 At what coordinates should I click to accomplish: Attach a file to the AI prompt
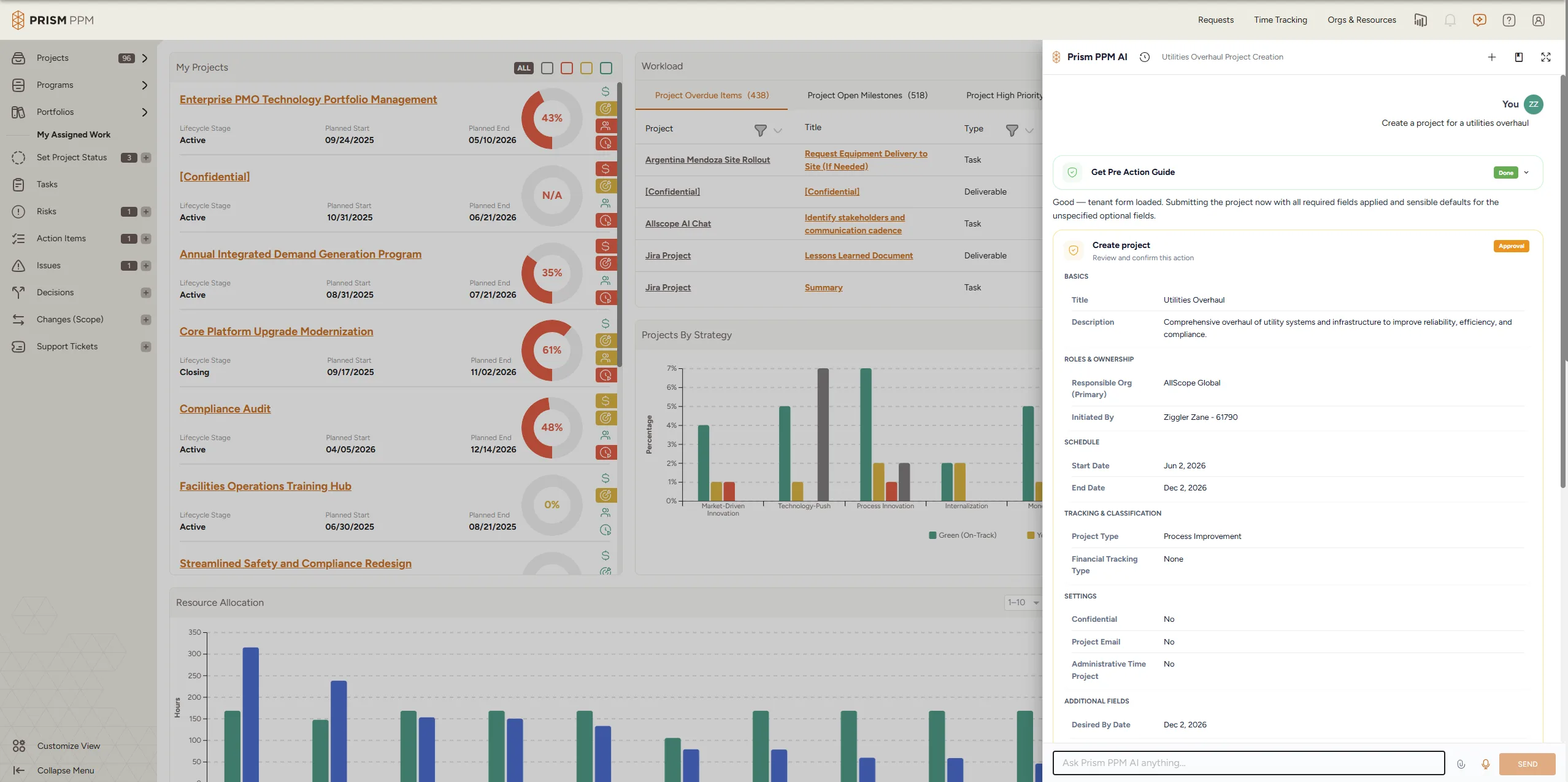[x=1461, y=764]
